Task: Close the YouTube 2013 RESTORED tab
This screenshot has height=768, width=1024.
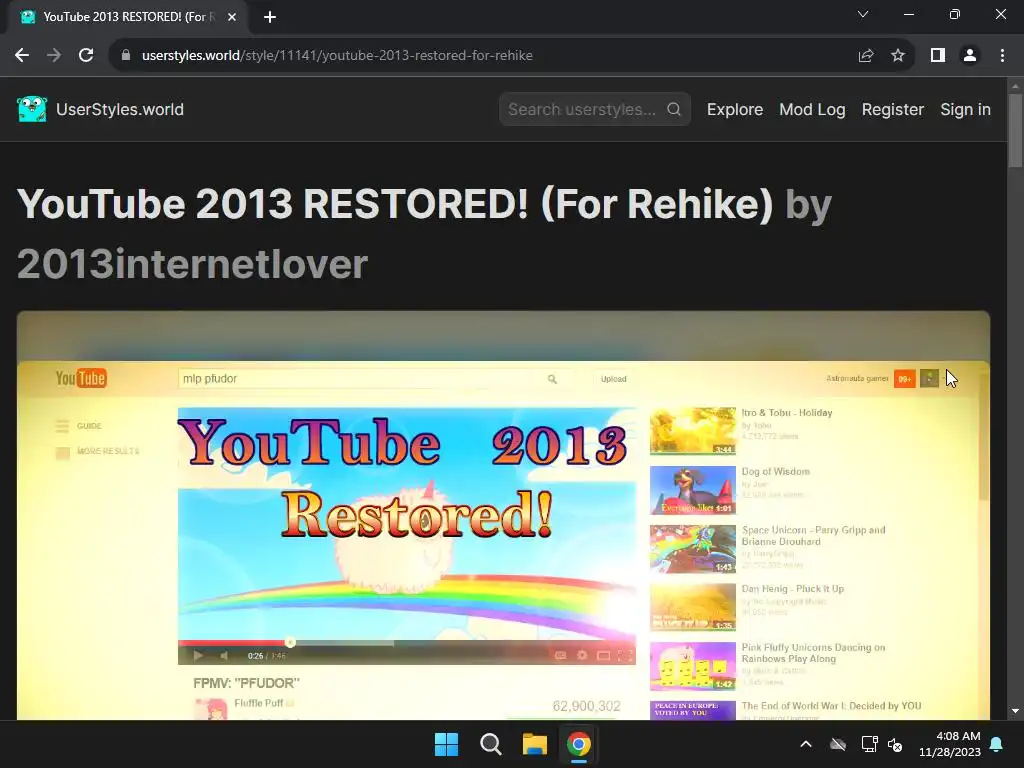Action: click(x=232, y=17)
